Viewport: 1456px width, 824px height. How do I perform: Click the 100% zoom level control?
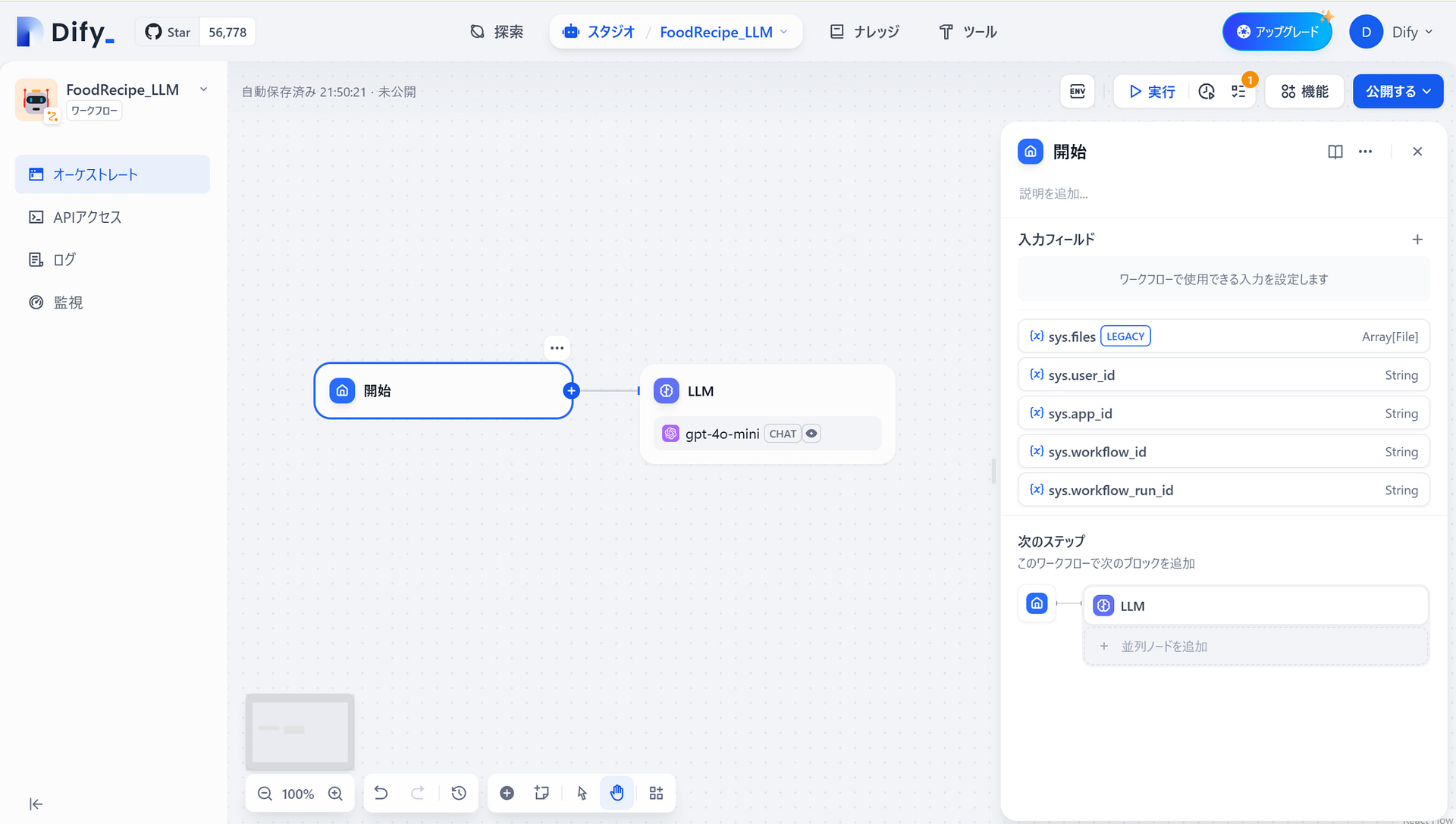point(298,794)
